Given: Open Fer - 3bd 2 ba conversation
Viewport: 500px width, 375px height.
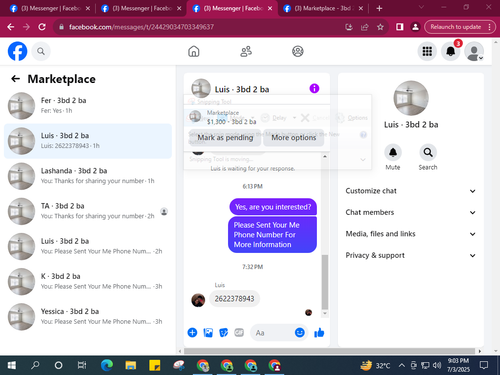Looking at the screenshot, I should click(88, 106).
